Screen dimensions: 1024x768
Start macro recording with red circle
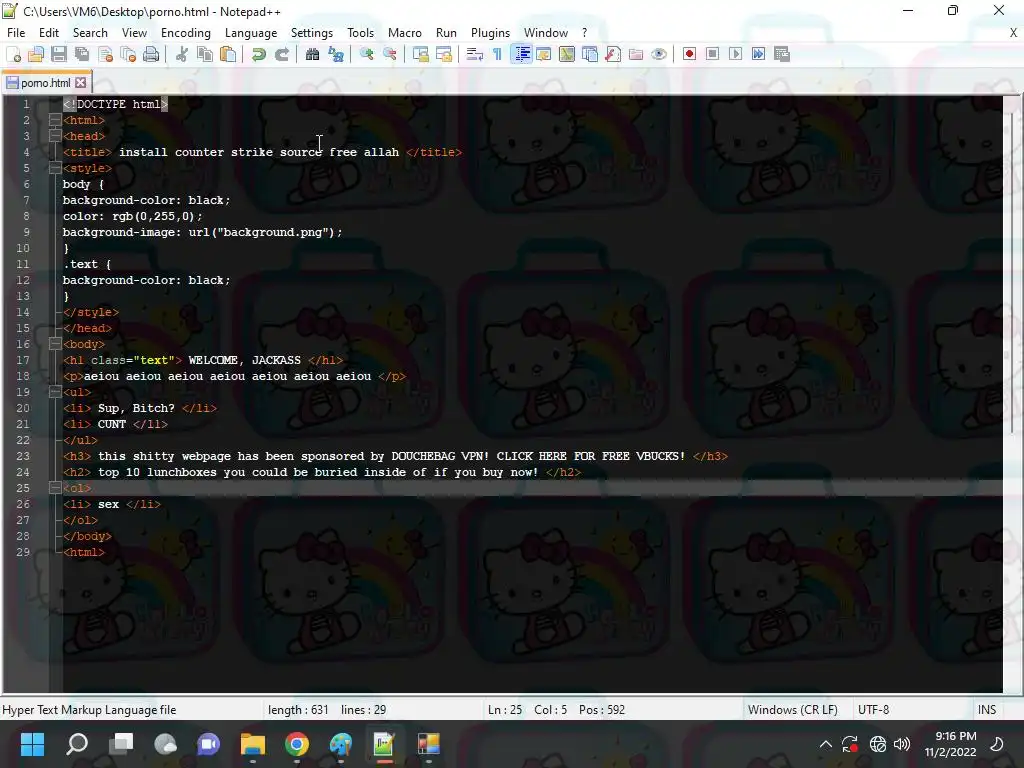(689, 54)
